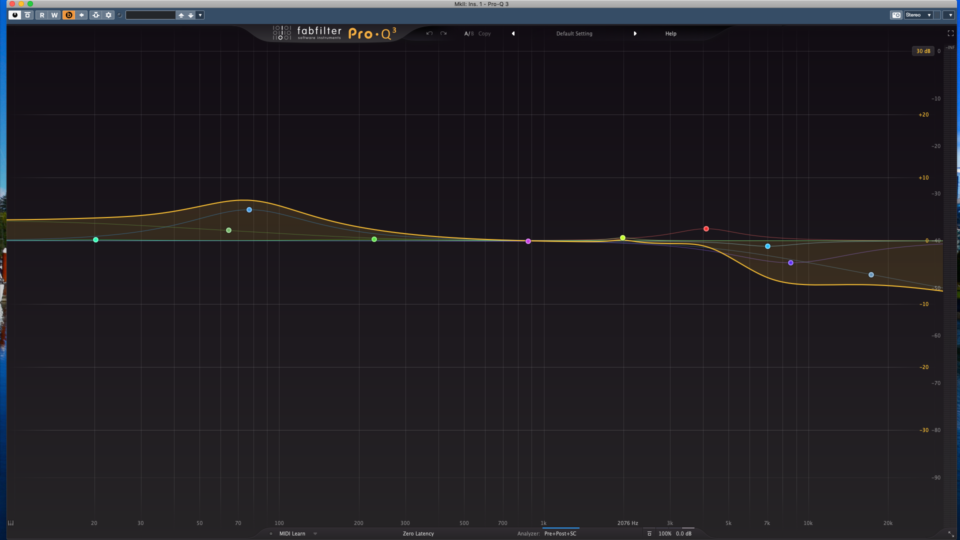Click the undo arrow icon
960x540 pixels.
(x=430, y=34)
